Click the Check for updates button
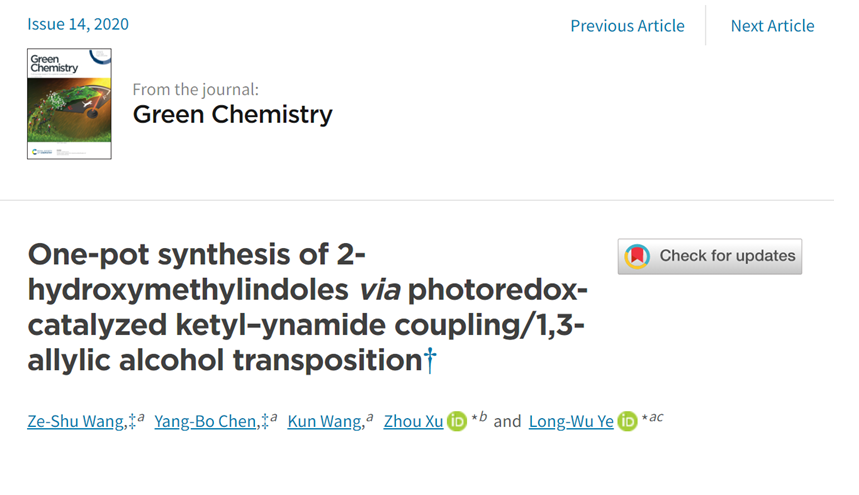This screenshot has height=495, width=859. pos(709,256)
